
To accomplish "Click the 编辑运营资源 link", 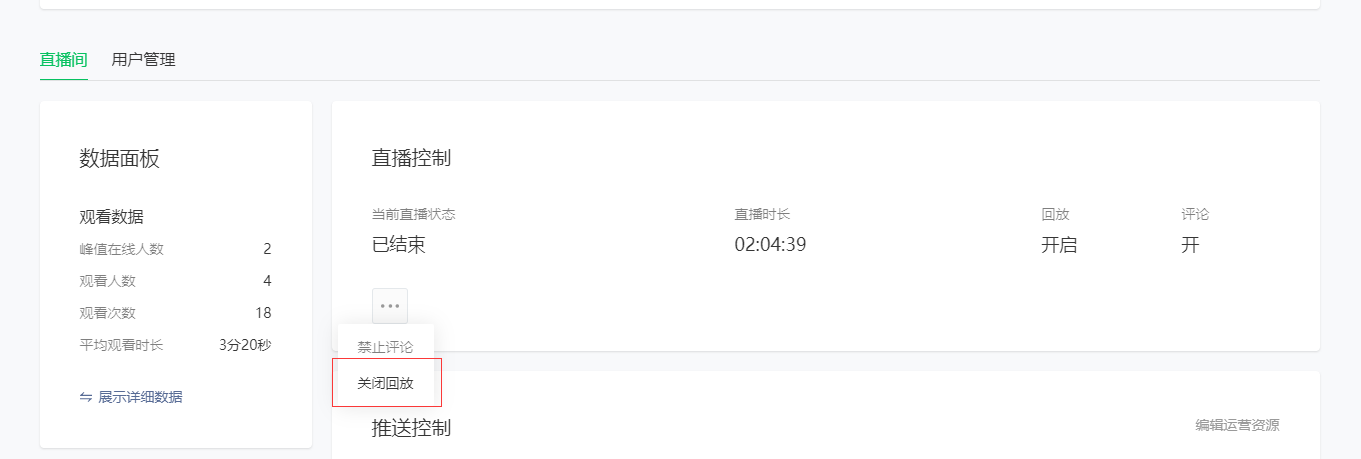I will 1237,425.
